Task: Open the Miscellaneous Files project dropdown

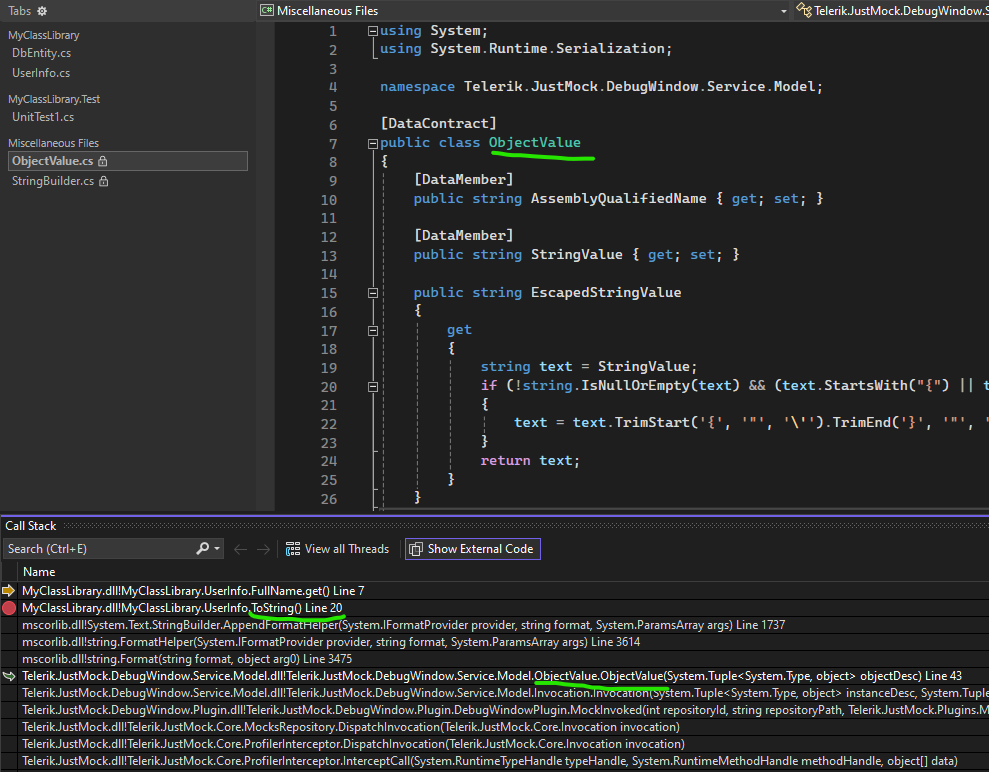Action: [784, 11]
